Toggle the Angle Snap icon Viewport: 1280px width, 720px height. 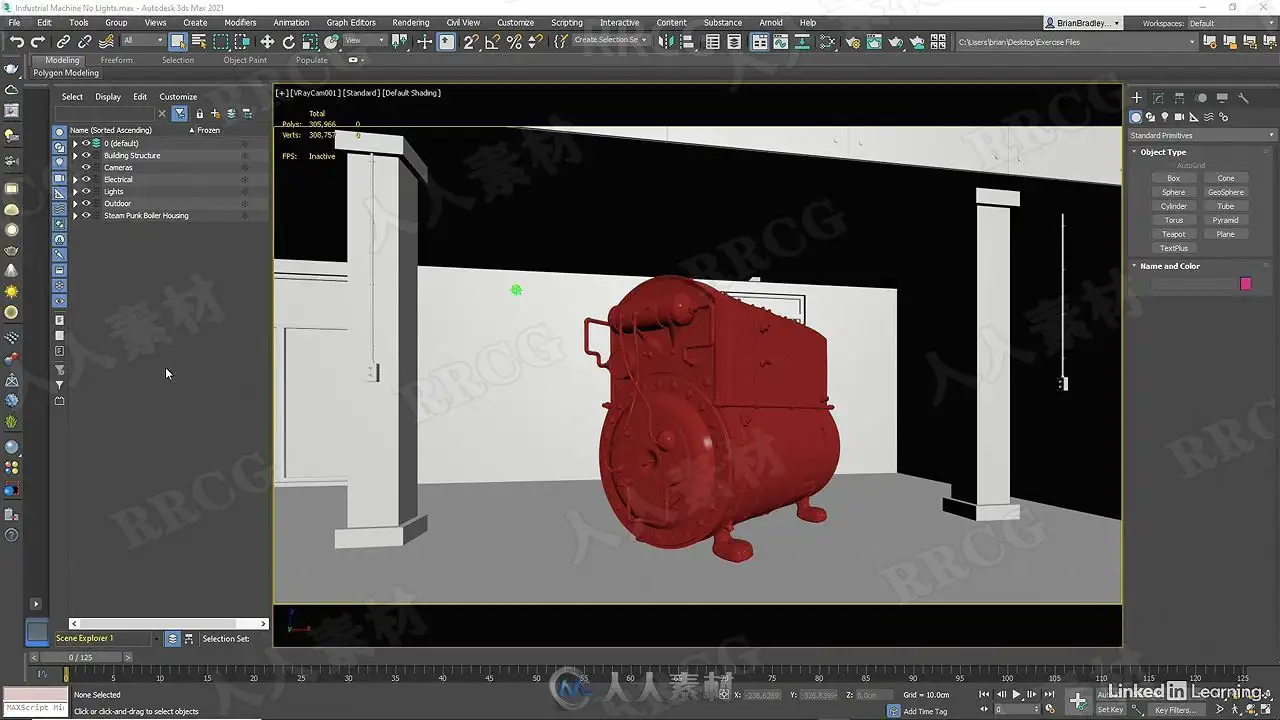pyautogui.click(x=492, y=41)
